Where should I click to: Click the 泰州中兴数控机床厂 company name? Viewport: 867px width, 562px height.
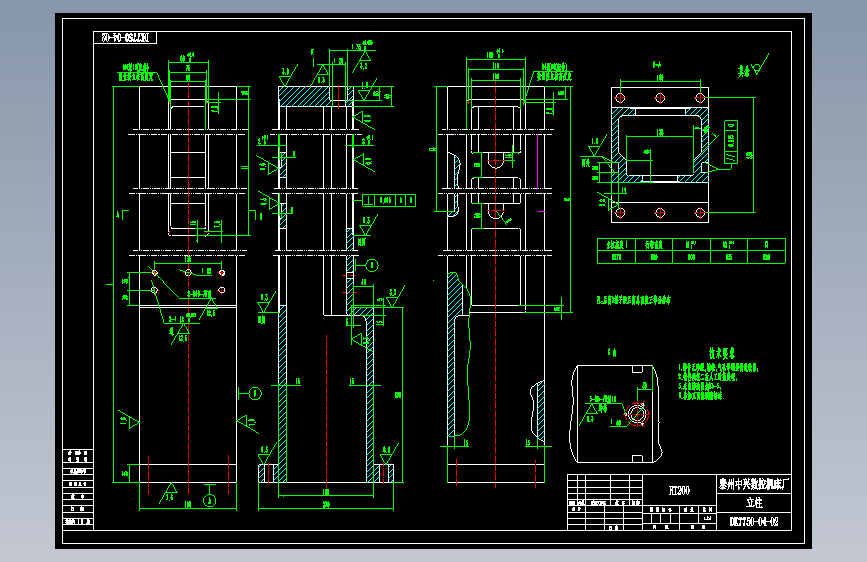[x=754, y=485]
